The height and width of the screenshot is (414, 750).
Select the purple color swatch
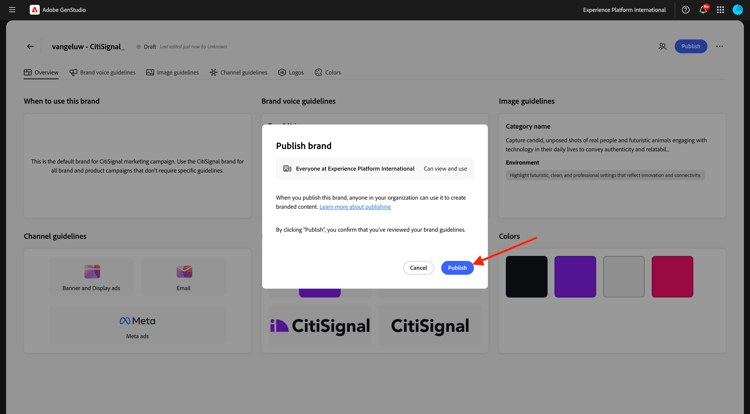pyautogui.click(x=575, y=277)
